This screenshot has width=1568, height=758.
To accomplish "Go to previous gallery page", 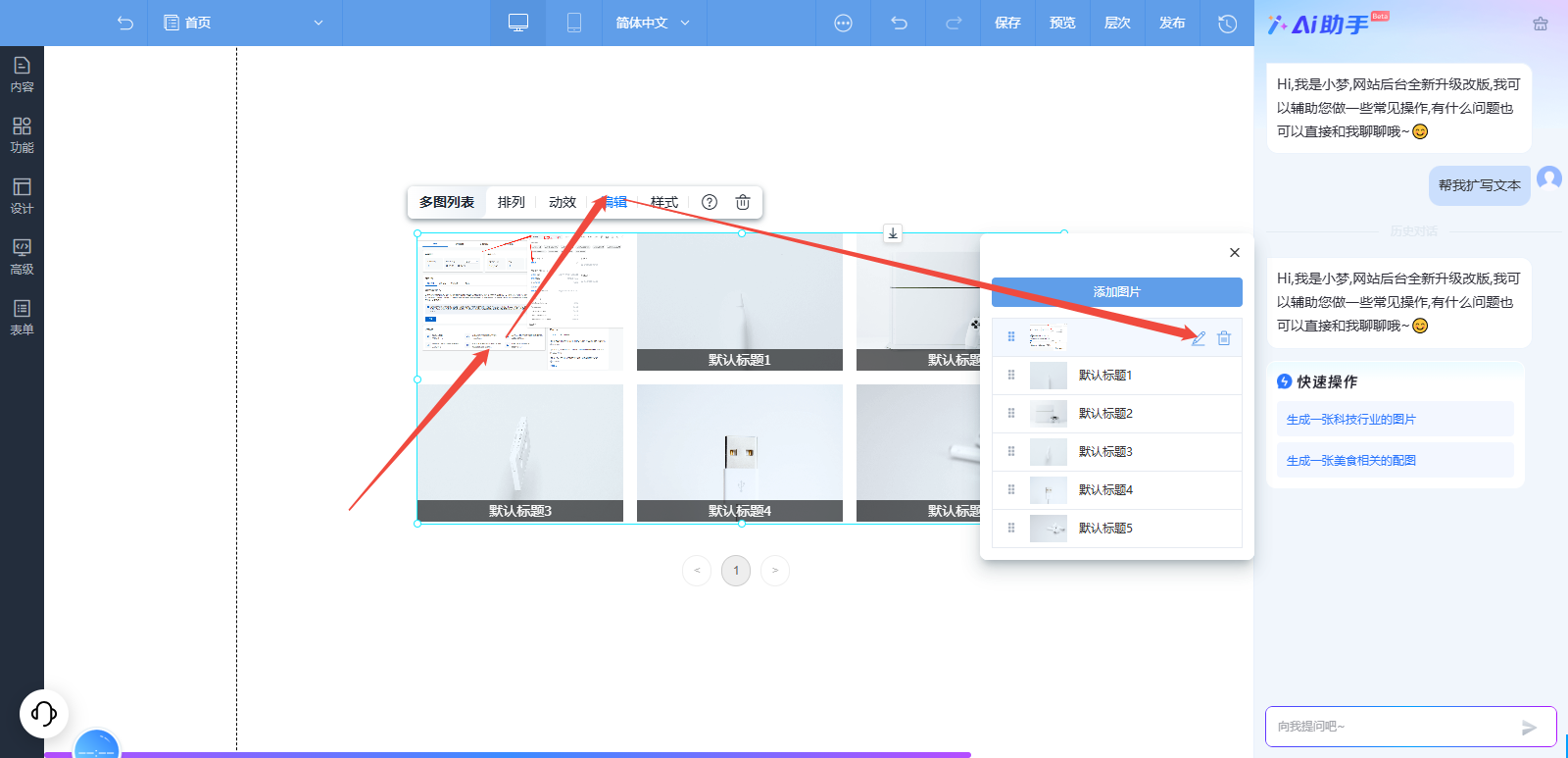I will coord(697,571).
